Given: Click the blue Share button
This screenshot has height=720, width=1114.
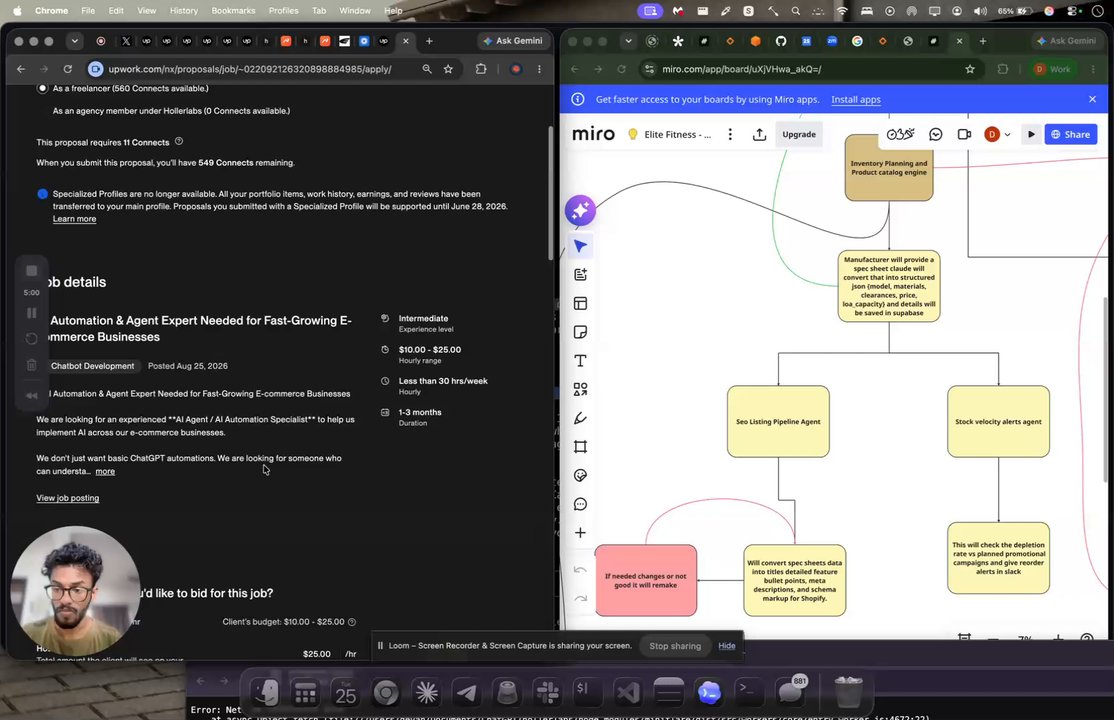Looking at the screenshot, I should point(1071,134).
